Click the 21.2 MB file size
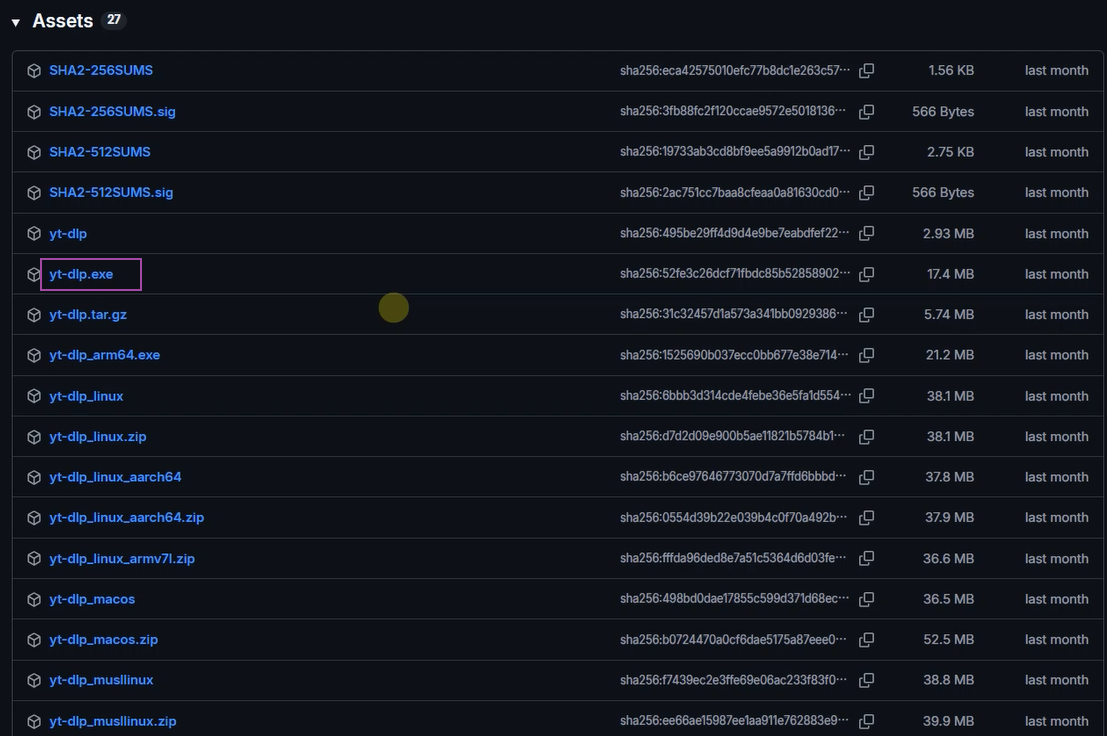Screen dimensions: 1107x736 tap(950, 355)
